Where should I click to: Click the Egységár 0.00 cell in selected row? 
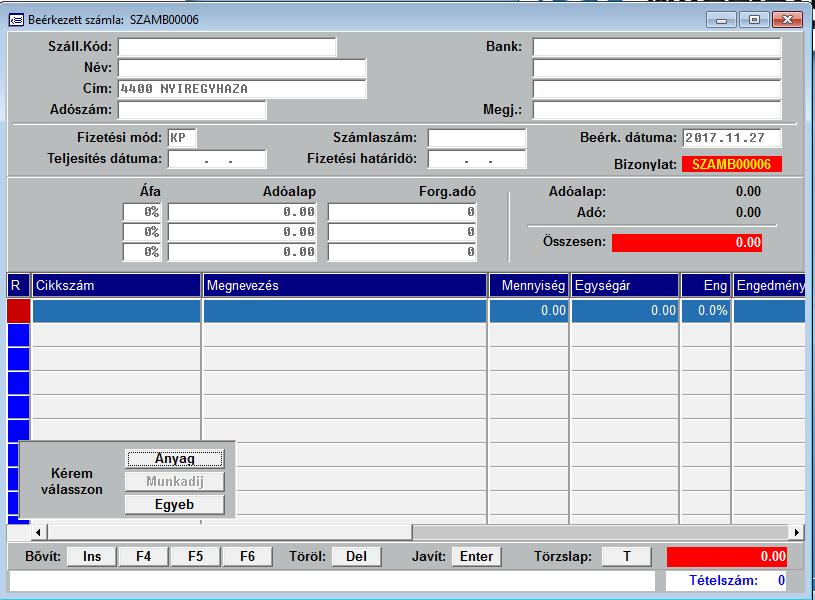(x=625, y=311)
